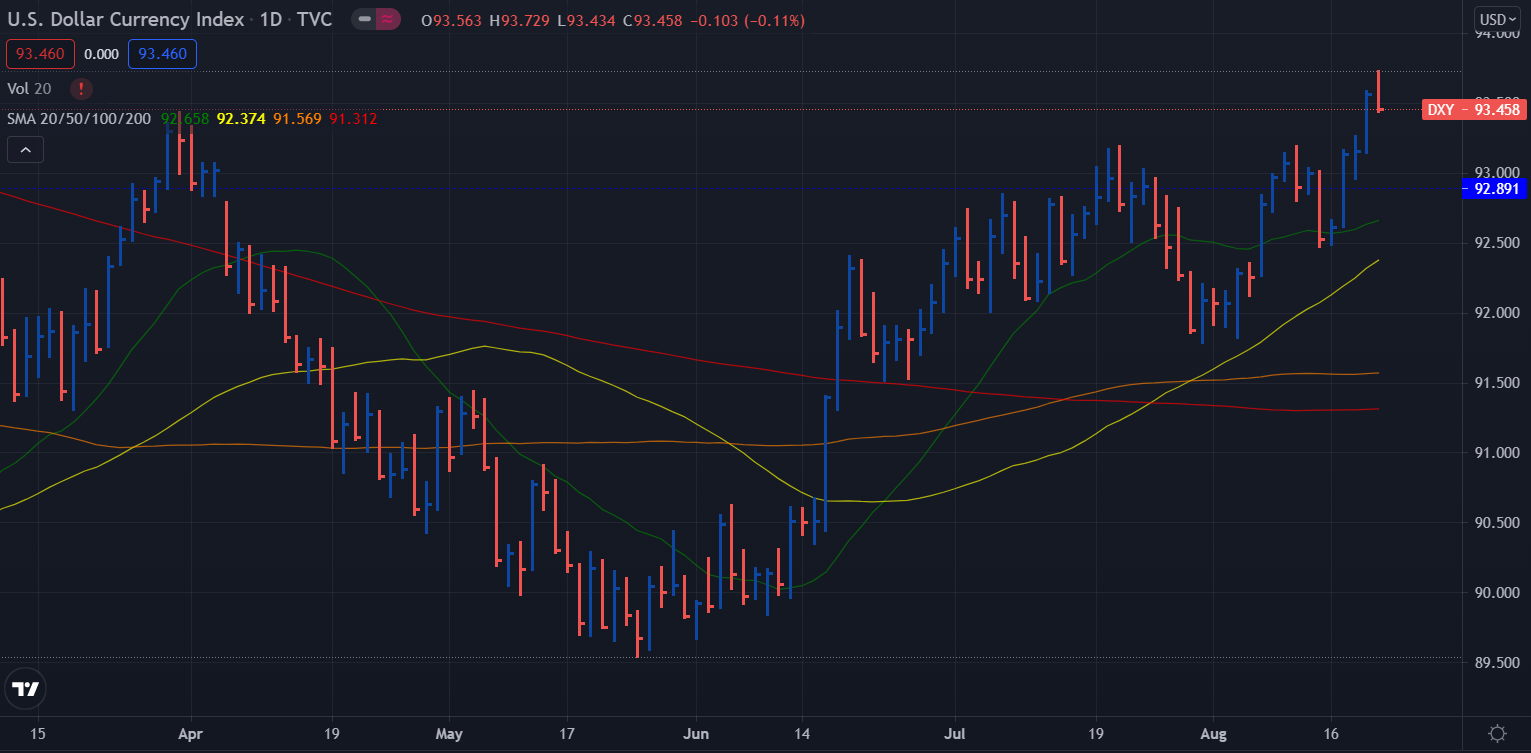This screenshot has height=753, width=1531.
Task: Click the Aug label on the time axis
Action: pyautogui.click(x=1212, y=733)
